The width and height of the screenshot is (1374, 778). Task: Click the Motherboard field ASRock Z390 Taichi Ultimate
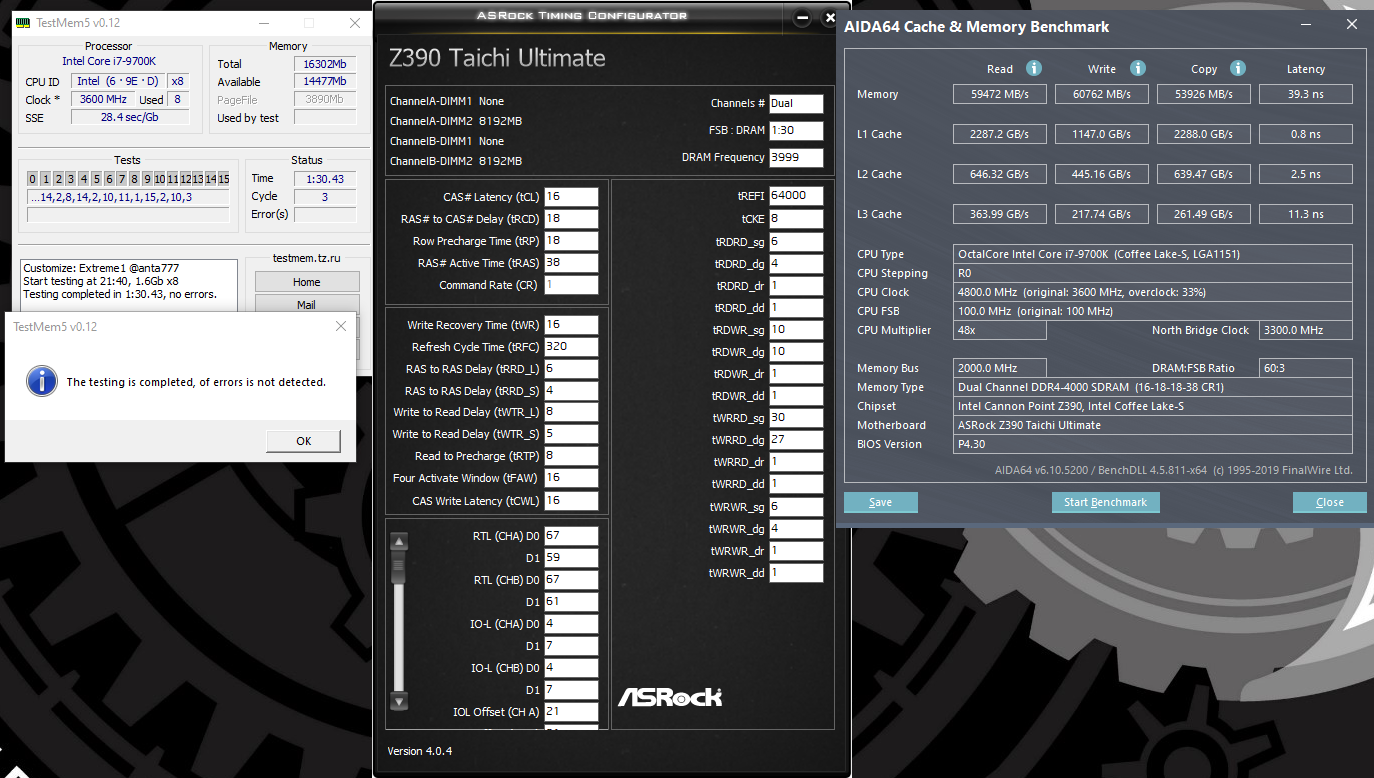click(x=1152, y=425)
